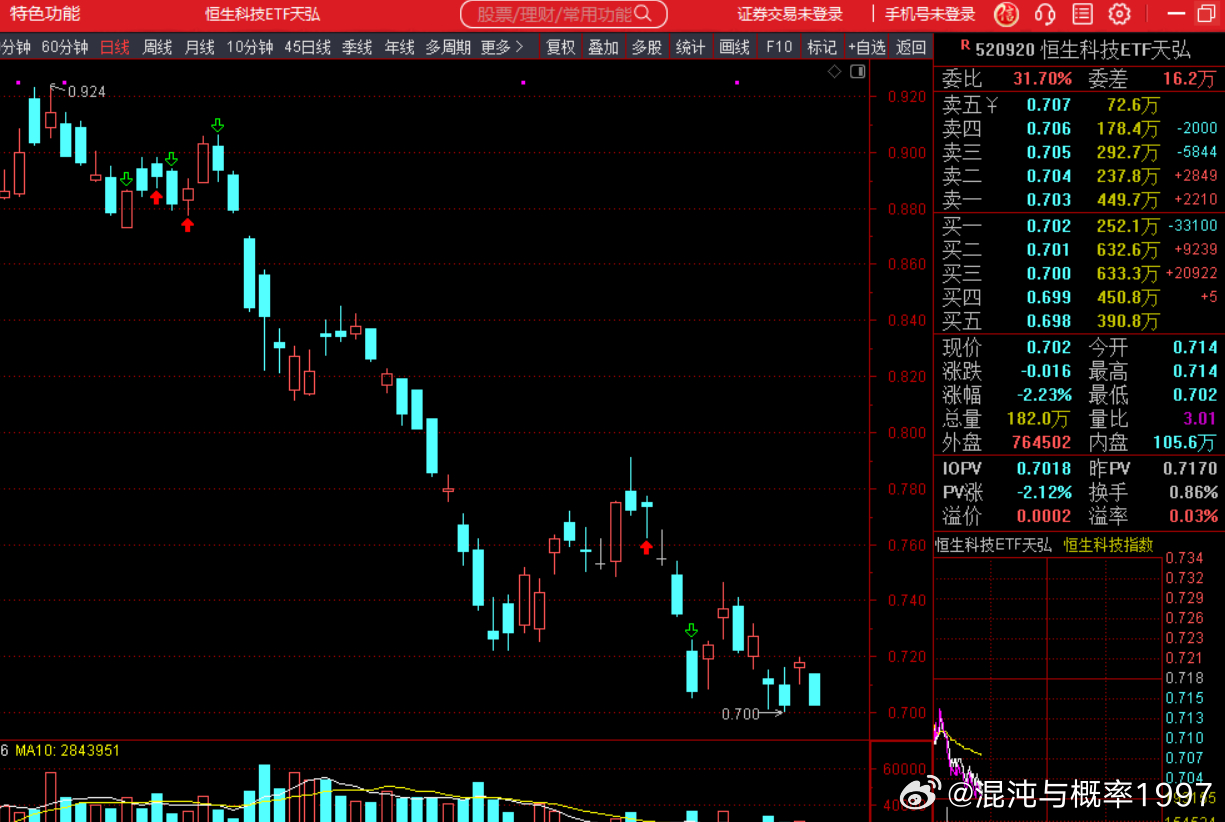Click the MA10: 2843951 indicator label
This screenshot has height=822, width=1225.
[68, 750]
